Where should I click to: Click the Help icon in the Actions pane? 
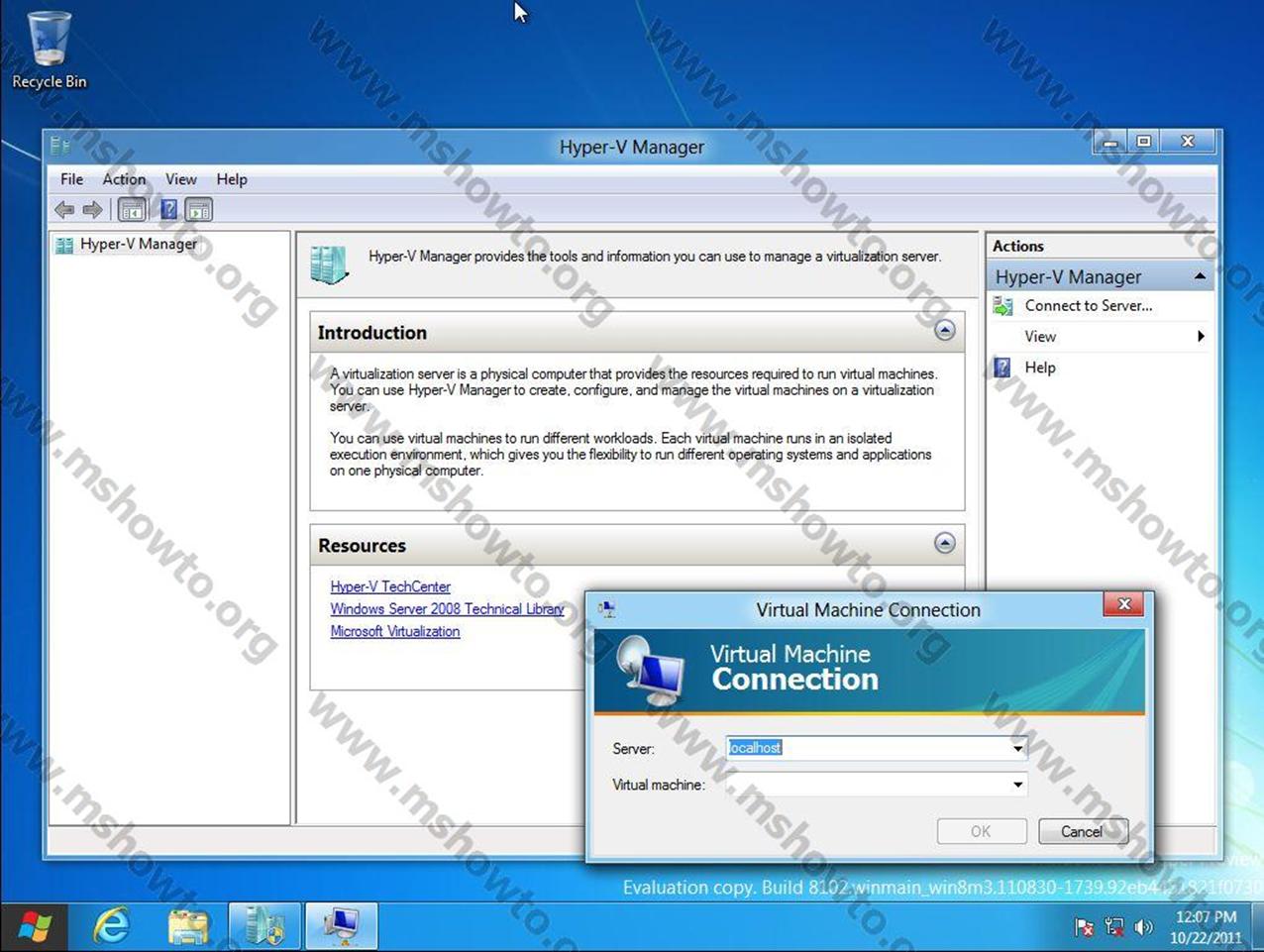[x=1002, y=368]
